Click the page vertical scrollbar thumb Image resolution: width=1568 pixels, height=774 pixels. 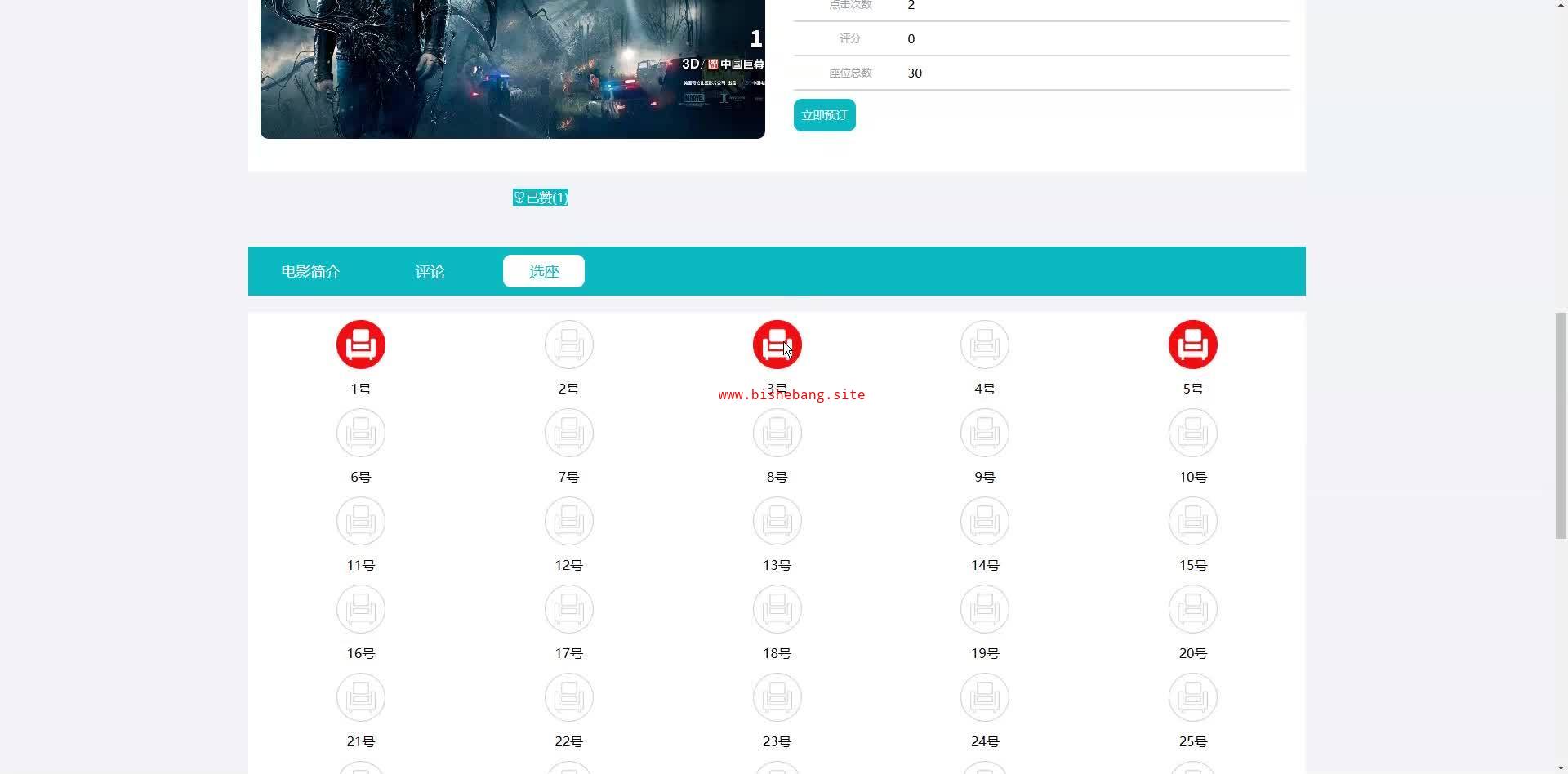[x=1561, y=425]
